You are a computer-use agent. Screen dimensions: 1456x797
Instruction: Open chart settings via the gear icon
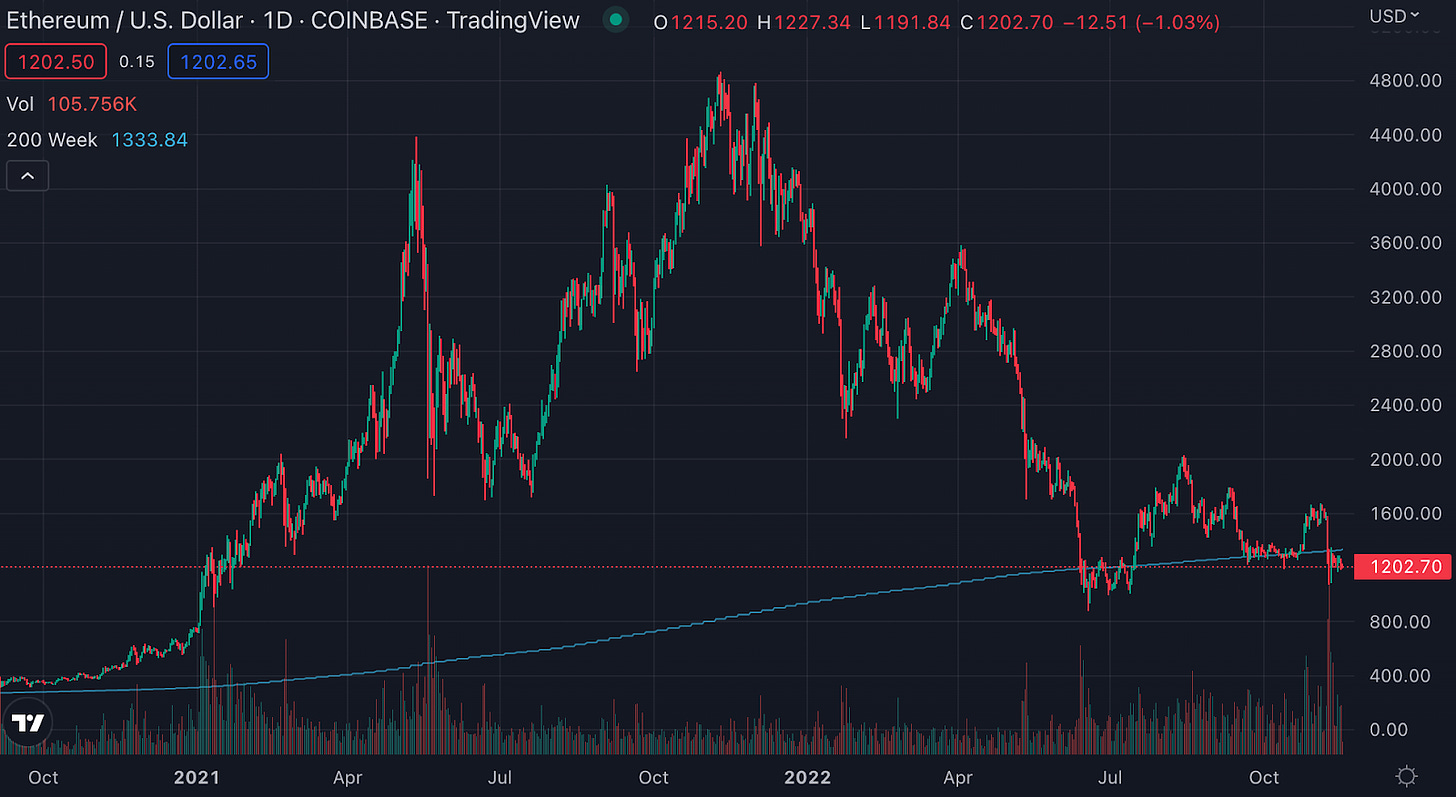[x=1407, y=776]
